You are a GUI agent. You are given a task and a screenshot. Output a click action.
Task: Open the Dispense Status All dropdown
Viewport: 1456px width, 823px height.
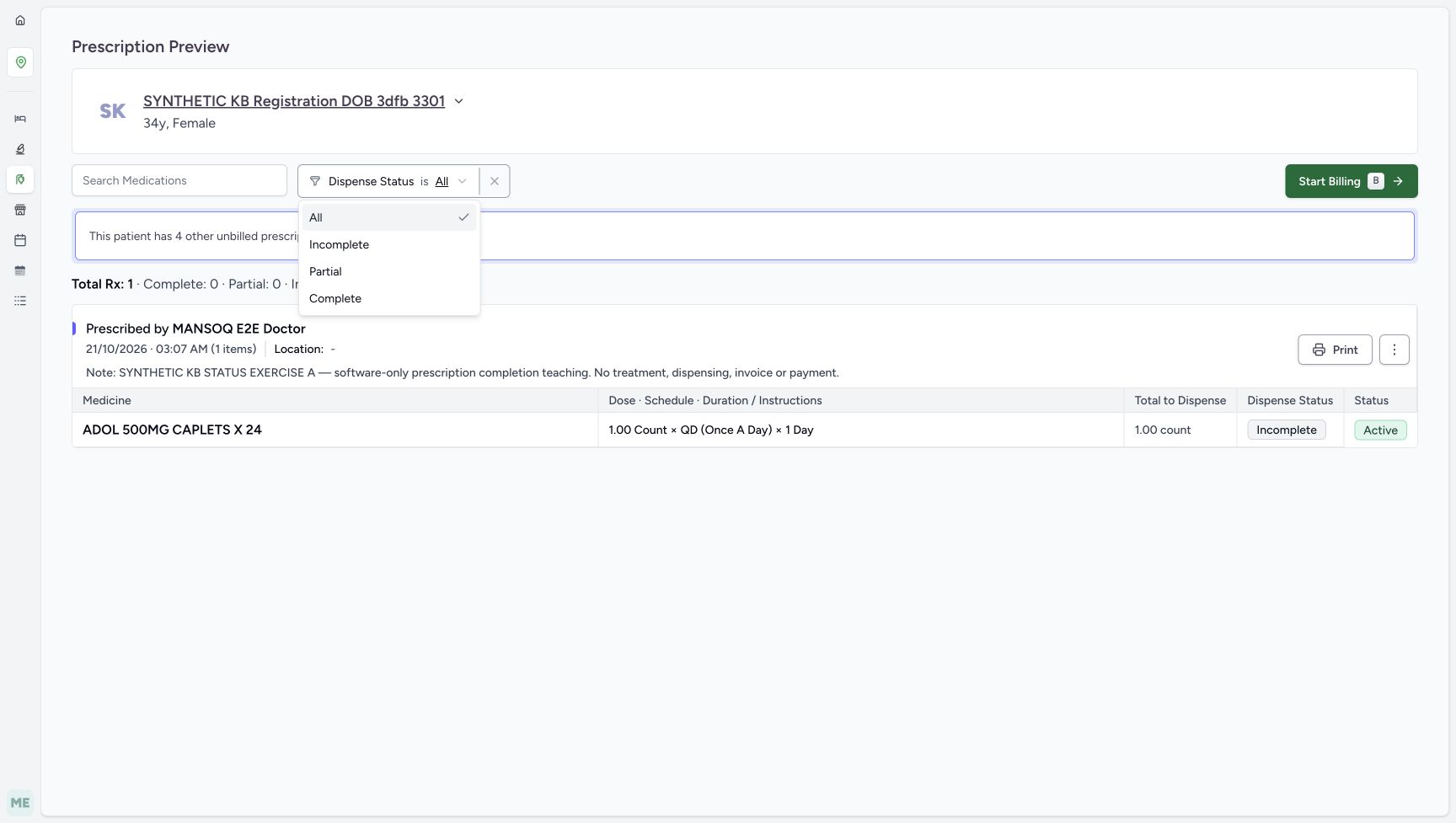451,181
